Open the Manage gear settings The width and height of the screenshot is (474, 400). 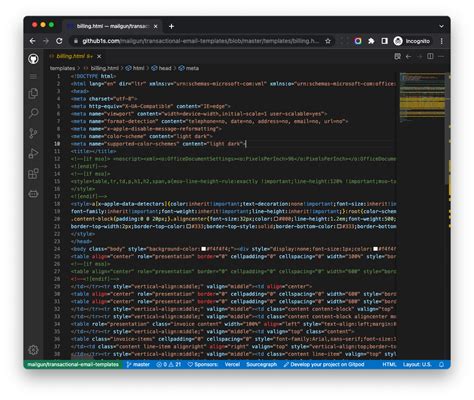coord(33,350)
